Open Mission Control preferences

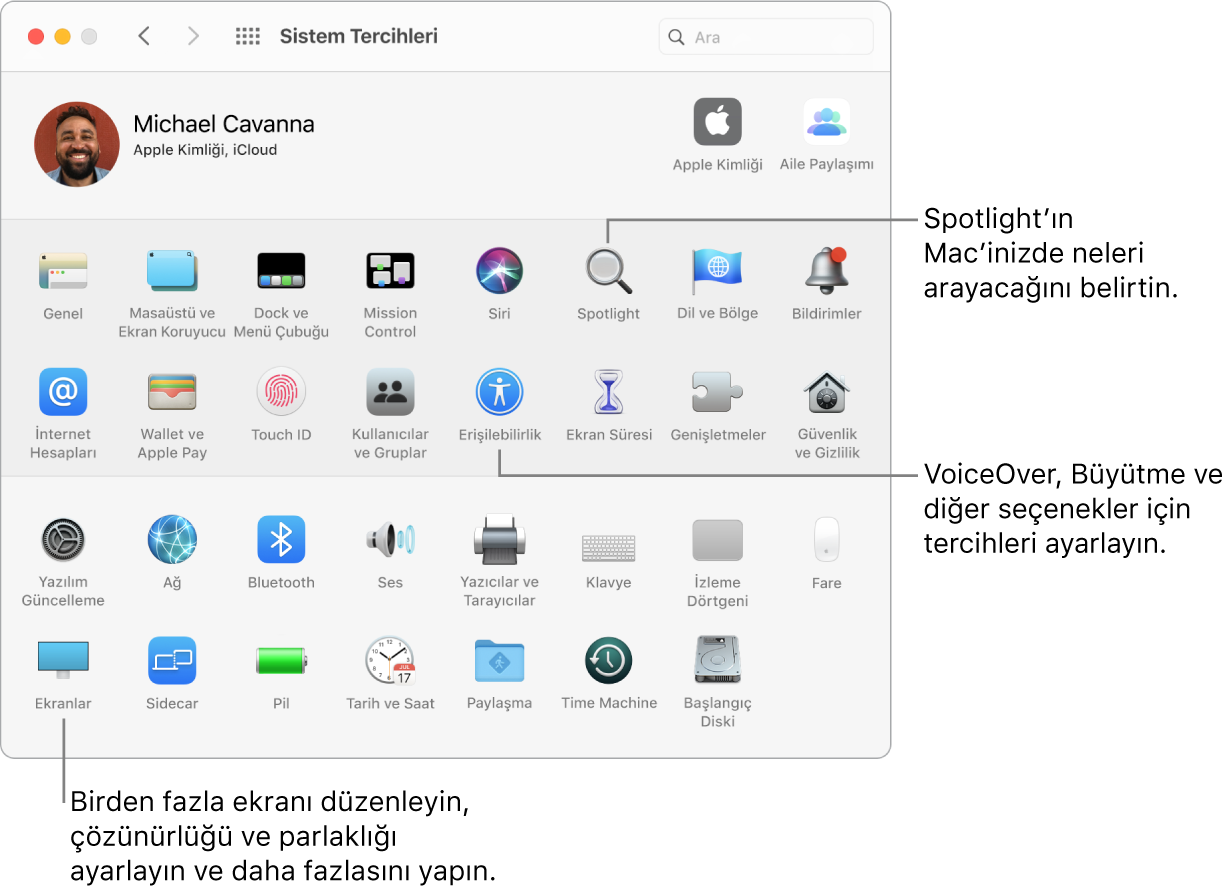(x=390, y=270)
